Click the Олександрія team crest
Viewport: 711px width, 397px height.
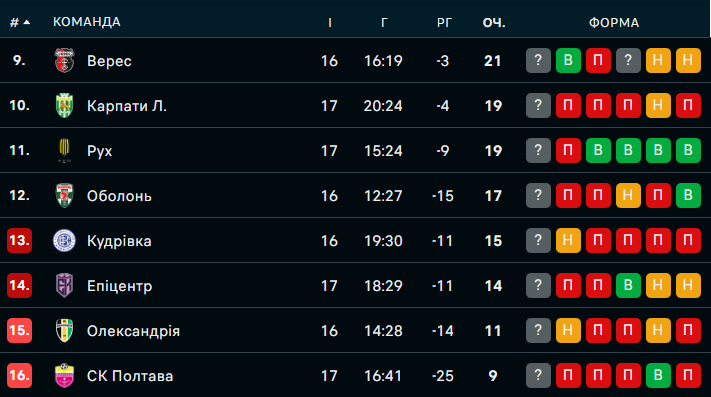(x=64, y=330)
